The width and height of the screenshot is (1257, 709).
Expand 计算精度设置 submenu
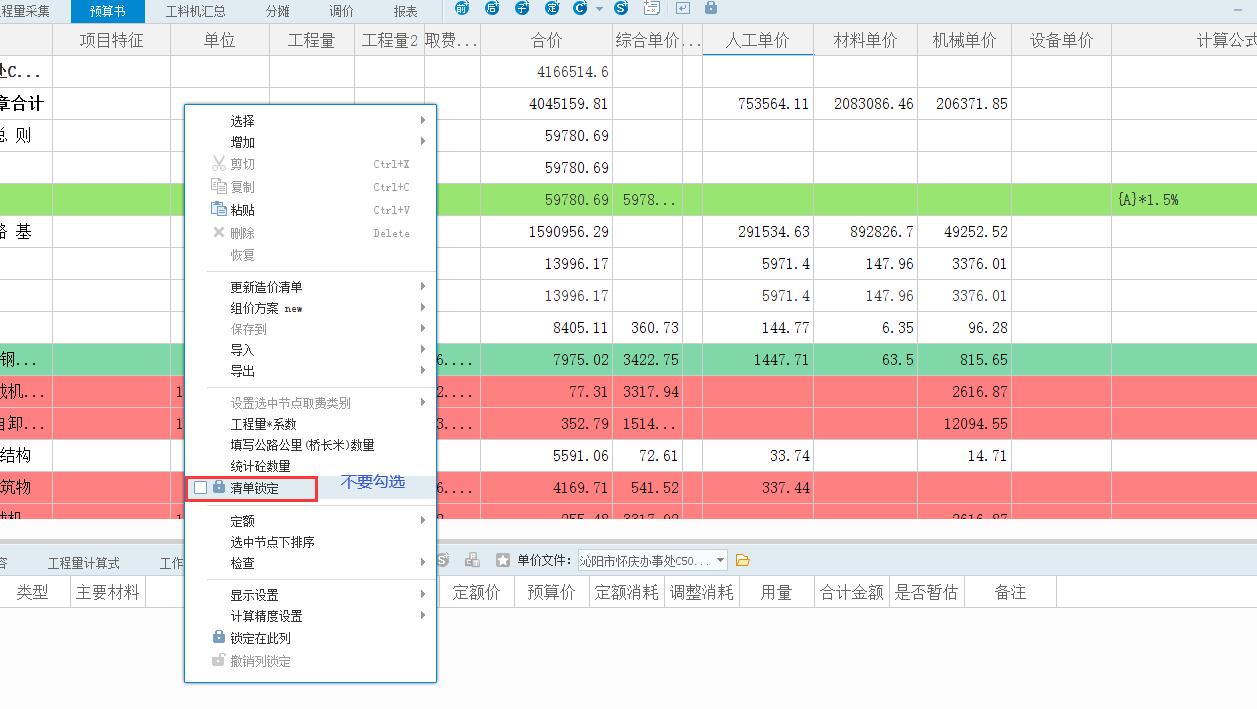coord(310,616)
